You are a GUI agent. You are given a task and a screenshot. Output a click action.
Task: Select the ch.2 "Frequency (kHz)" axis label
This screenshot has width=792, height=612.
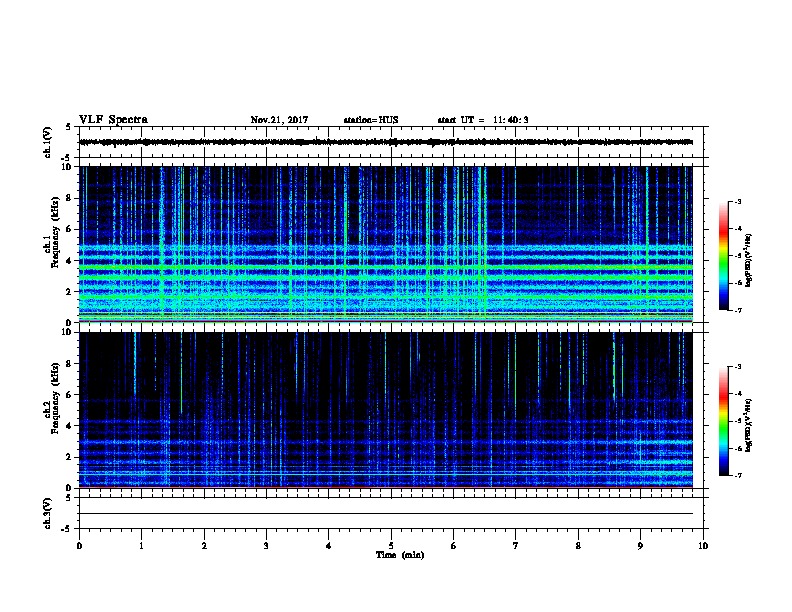[x=55, y=398]
